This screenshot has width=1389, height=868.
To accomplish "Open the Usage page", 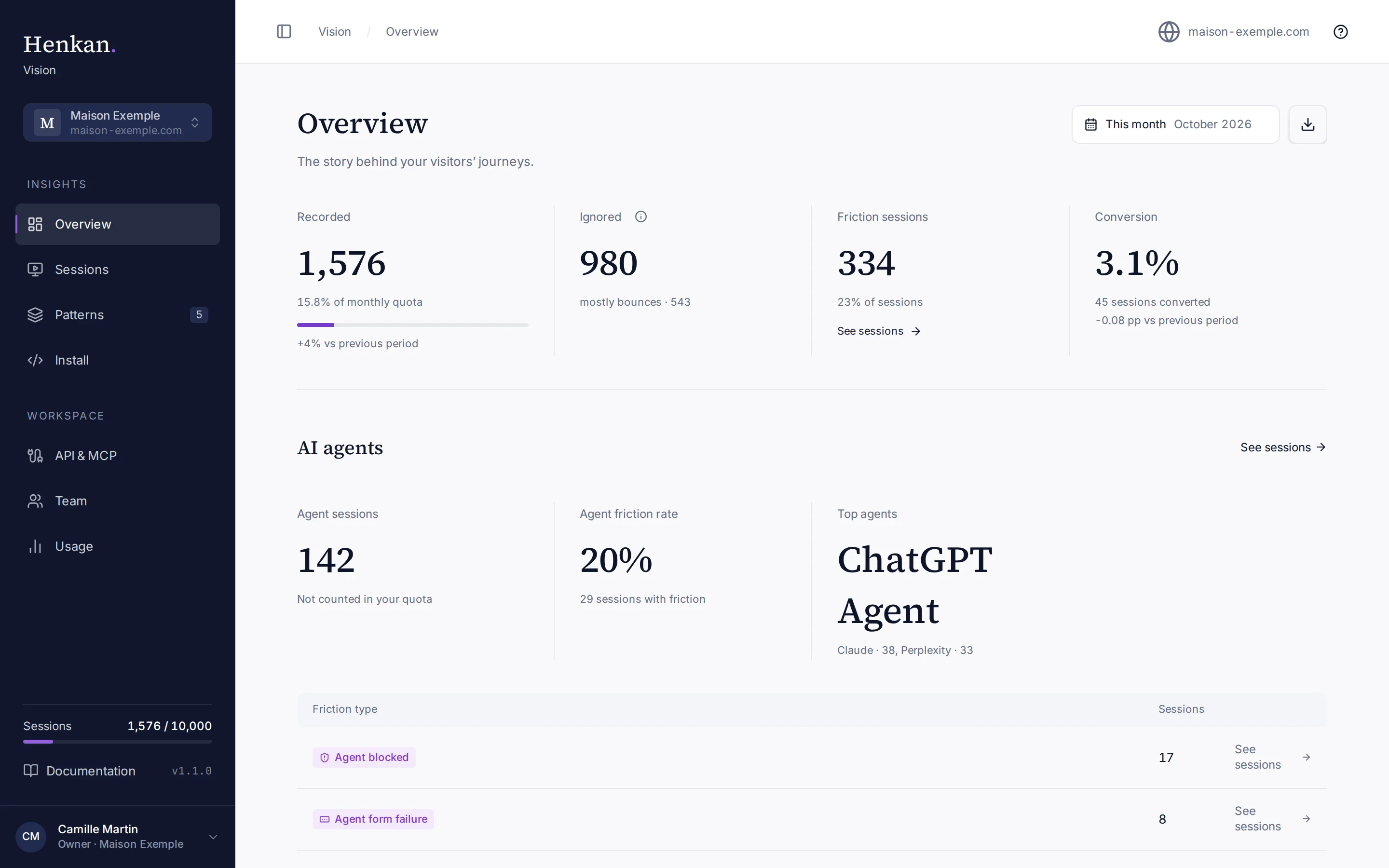I will (118, 546).
